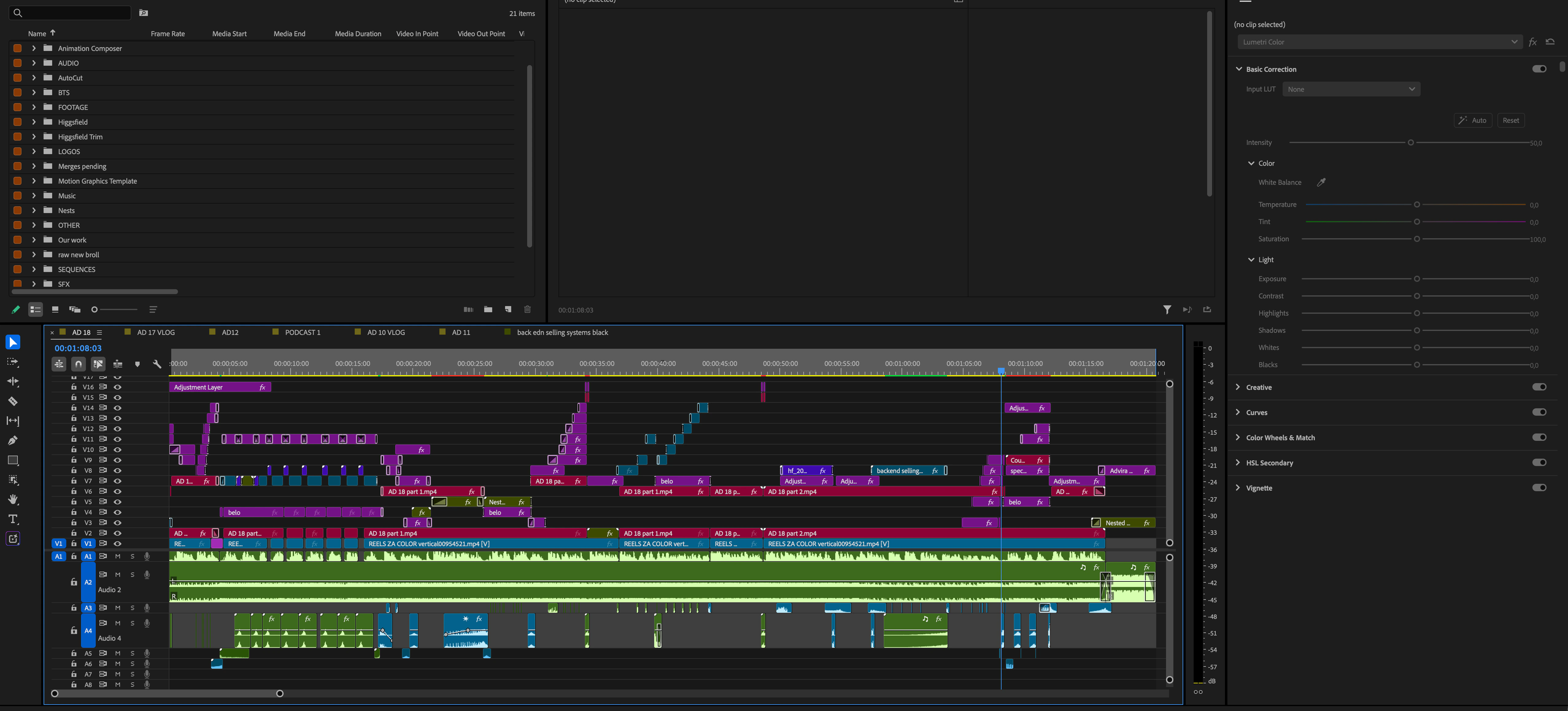Open the Lumetri Color effect dropdown
This screenshot has width=1568, height=711.
(x=1379, y=42)
